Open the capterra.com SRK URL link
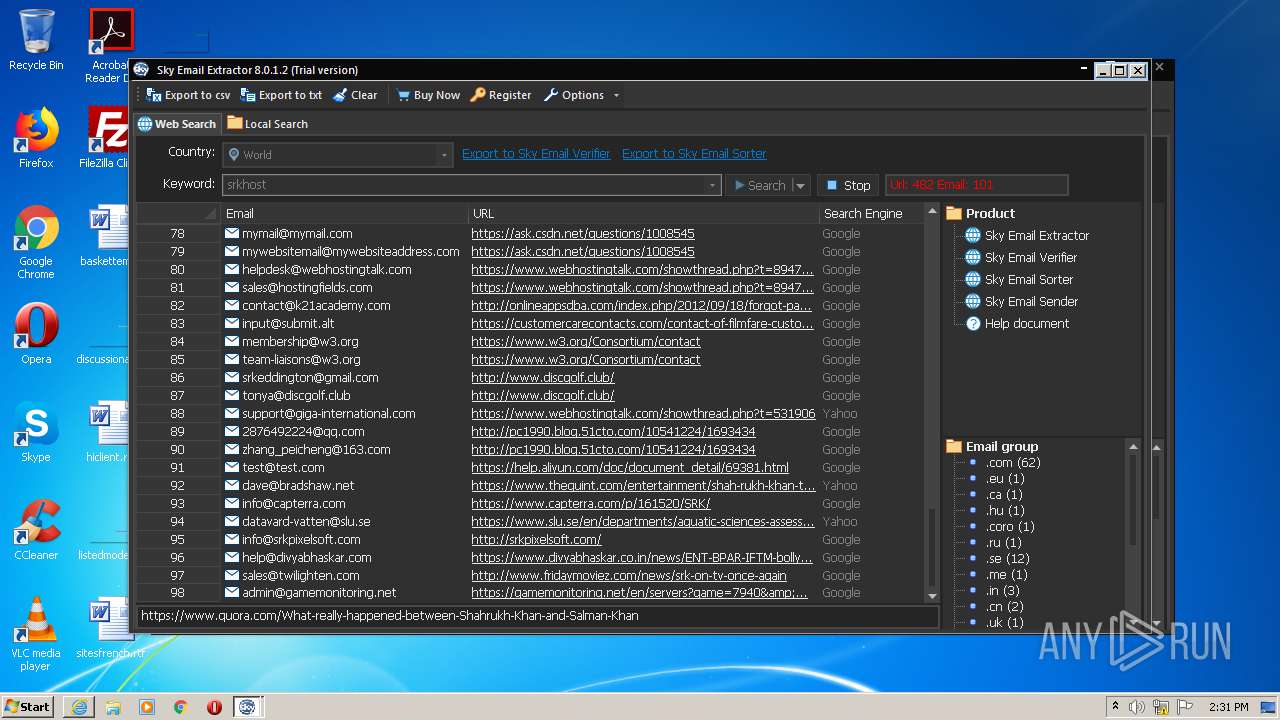1280x720 pixels. (x=591, y=503)
